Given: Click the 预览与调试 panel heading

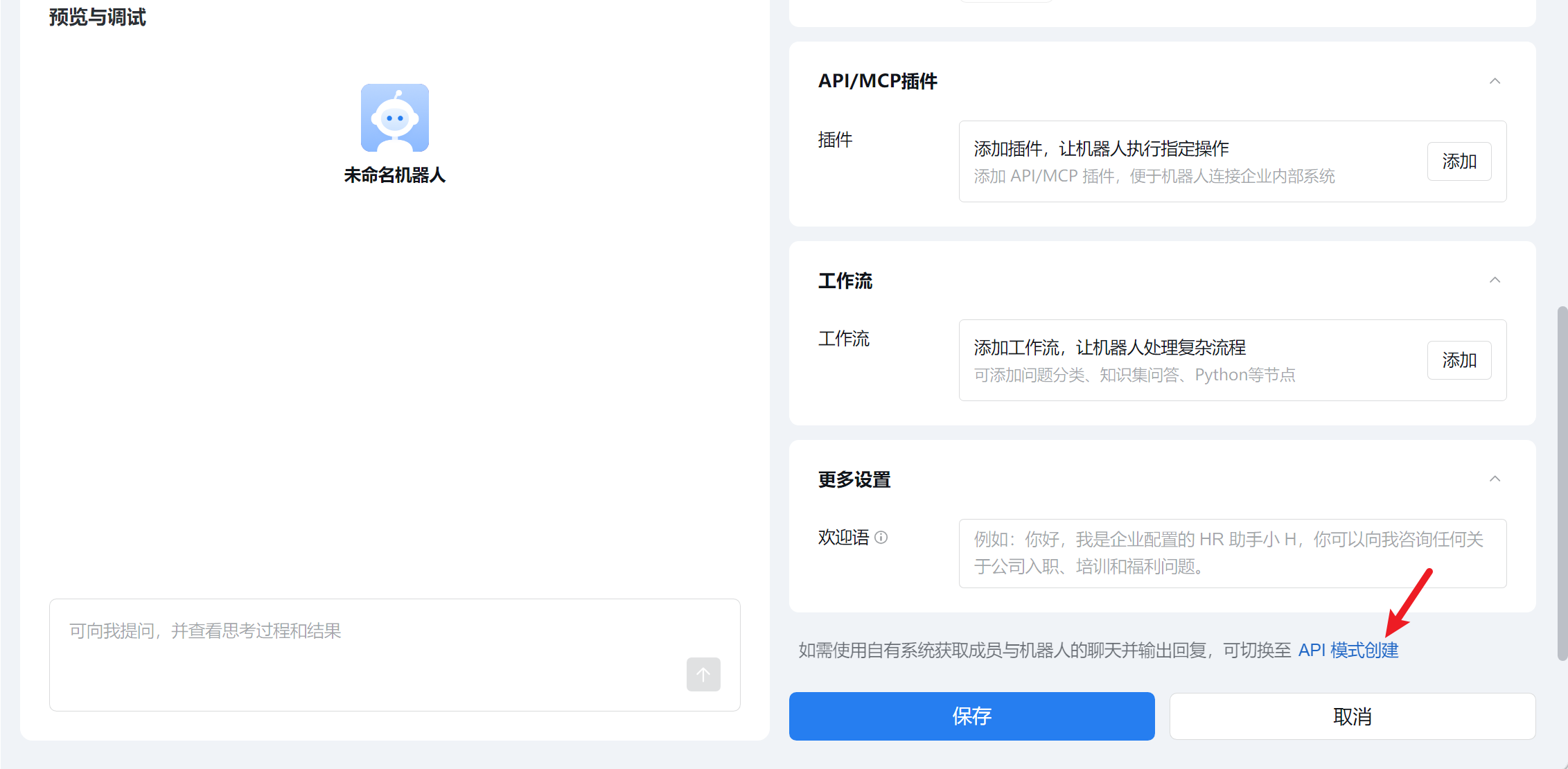Looking at the screenshot, I should 98,17.
